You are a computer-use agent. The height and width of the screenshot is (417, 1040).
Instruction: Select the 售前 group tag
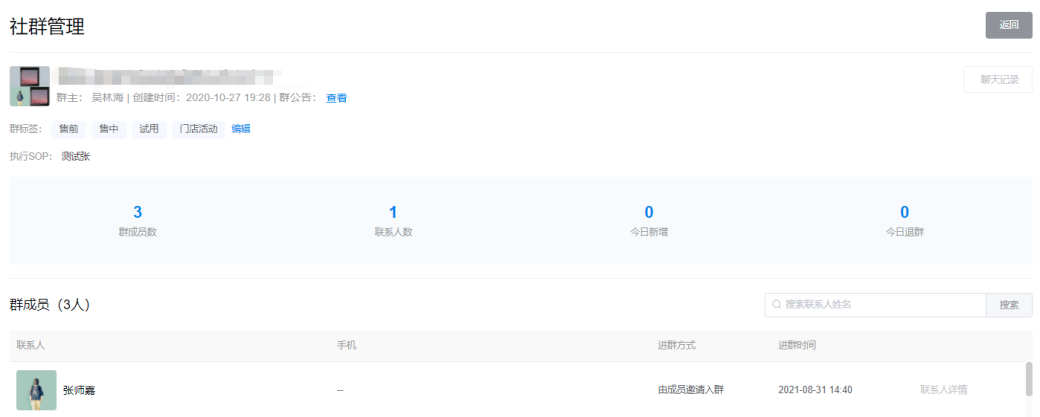(68, 128)
